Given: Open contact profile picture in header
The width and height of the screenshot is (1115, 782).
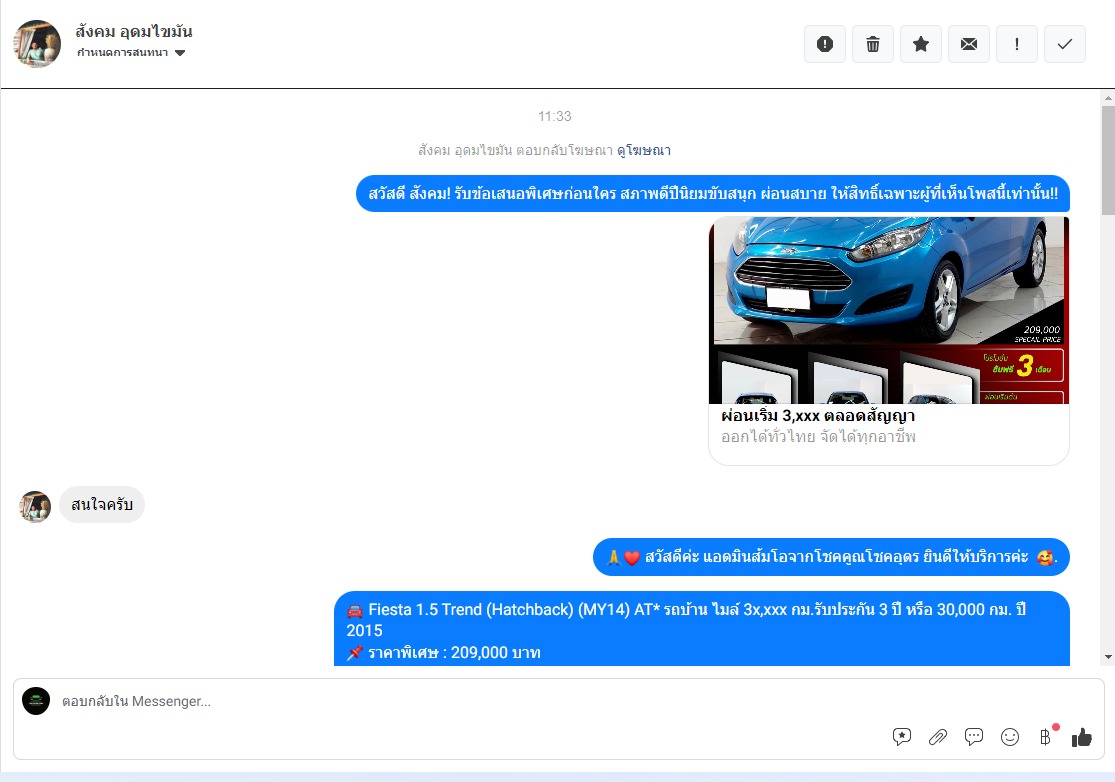Looking at the screenshot, I should [37, 44].
